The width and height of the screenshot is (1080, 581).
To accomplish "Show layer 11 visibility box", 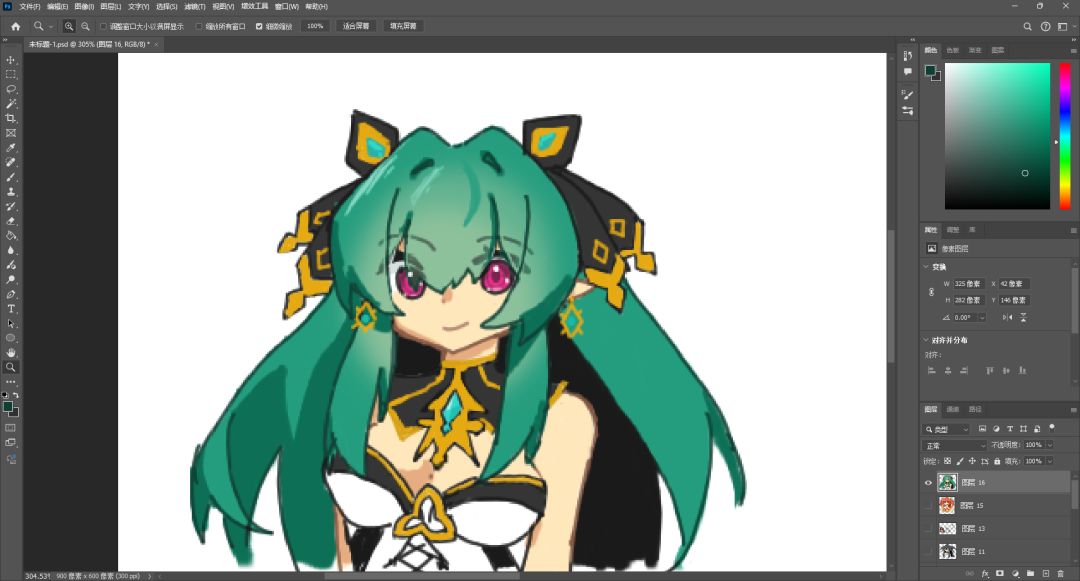I will point(928,551).
